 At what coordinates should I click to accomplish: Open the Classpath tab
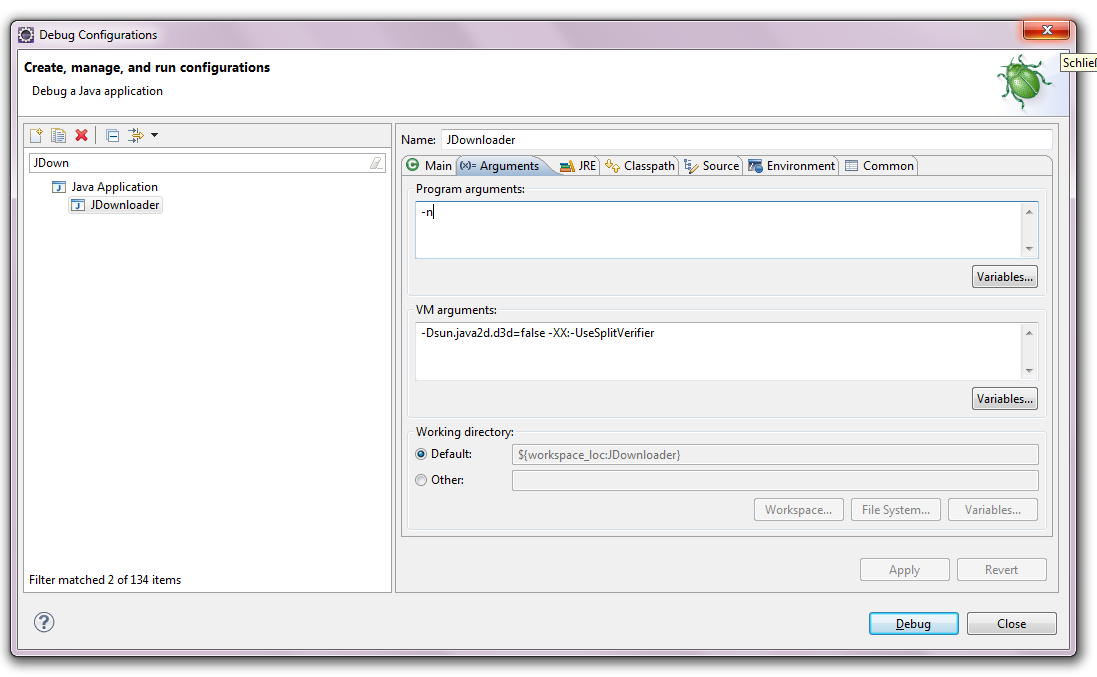tap(640, 166)
